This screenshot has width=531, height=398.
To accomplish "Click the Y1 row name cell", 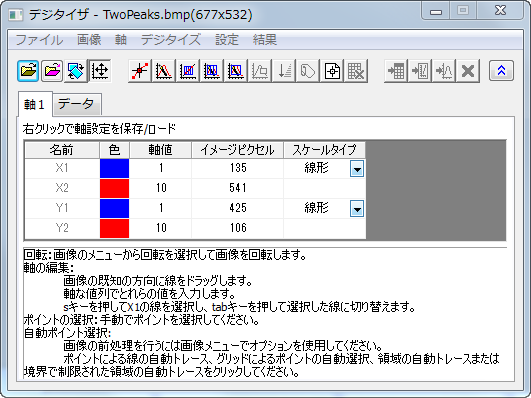I will tap(62, 208).
